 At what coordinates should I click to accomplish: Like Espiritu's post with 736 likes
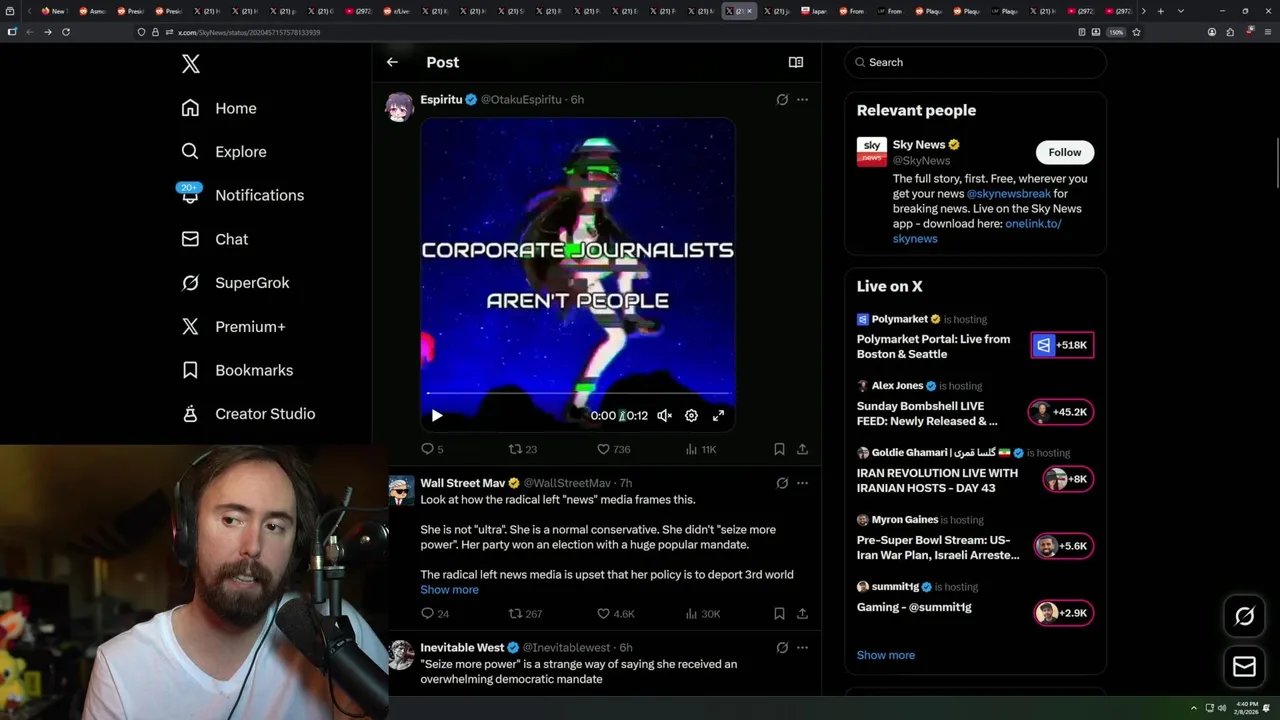point(613,449)
